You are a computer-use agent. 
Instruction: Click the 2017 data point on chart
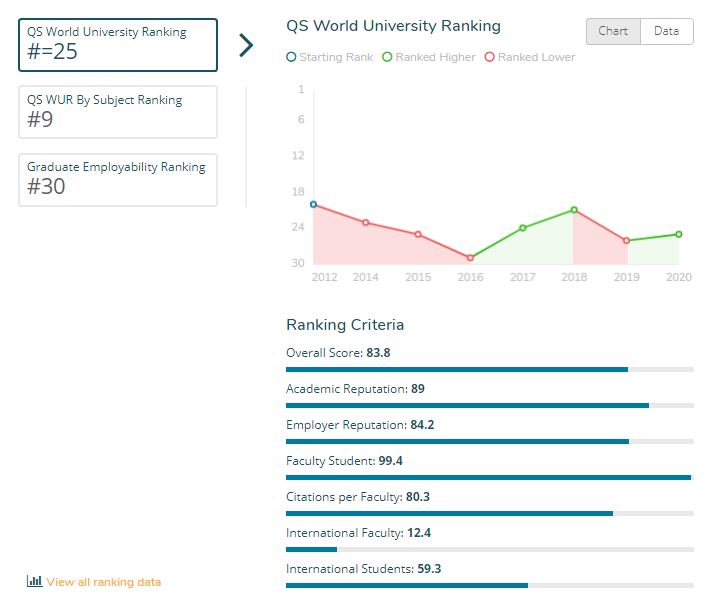point(523,228)
